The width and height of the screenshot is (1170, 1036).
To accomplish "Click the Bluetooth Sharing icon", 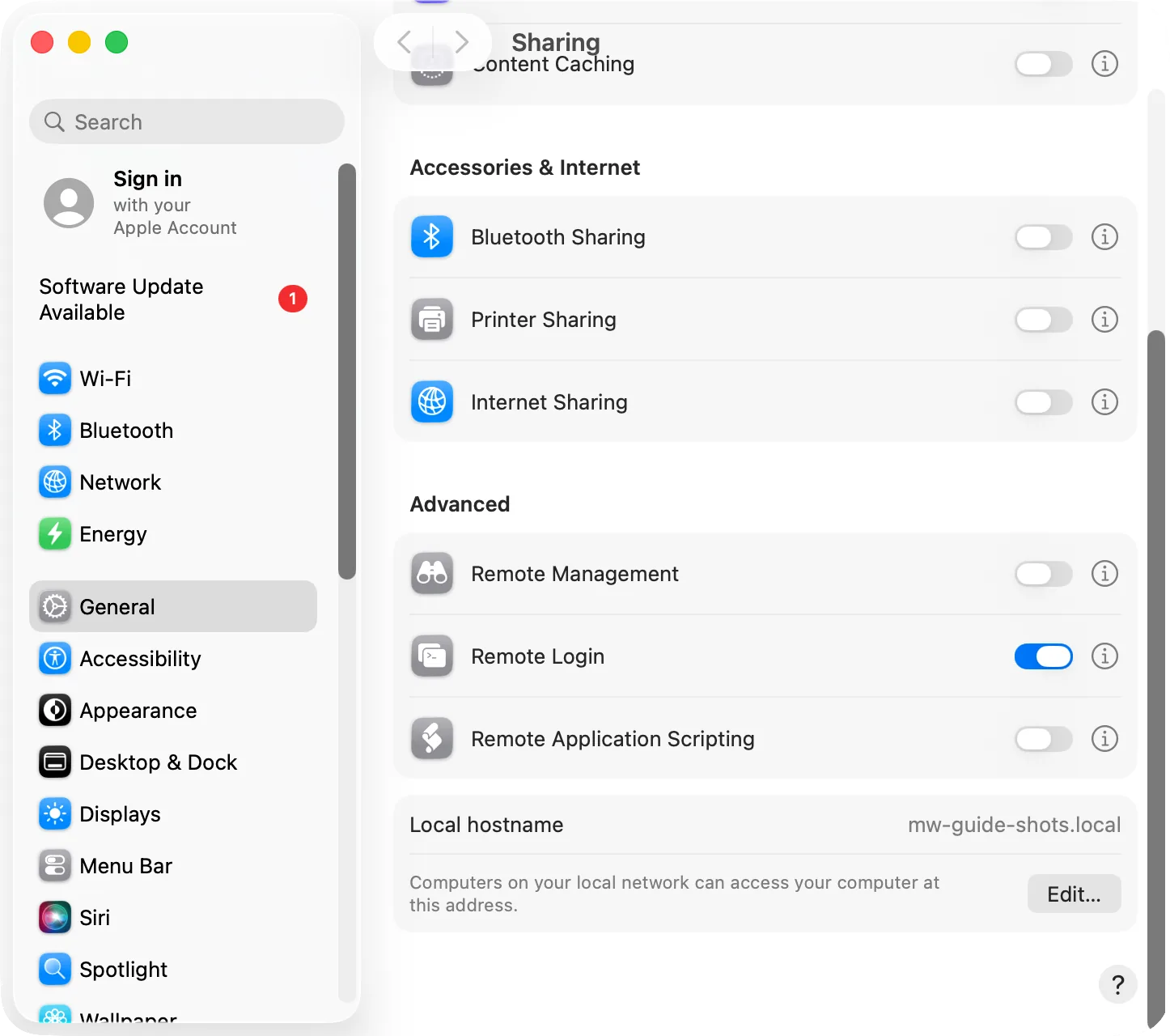I will click(432, 237).
